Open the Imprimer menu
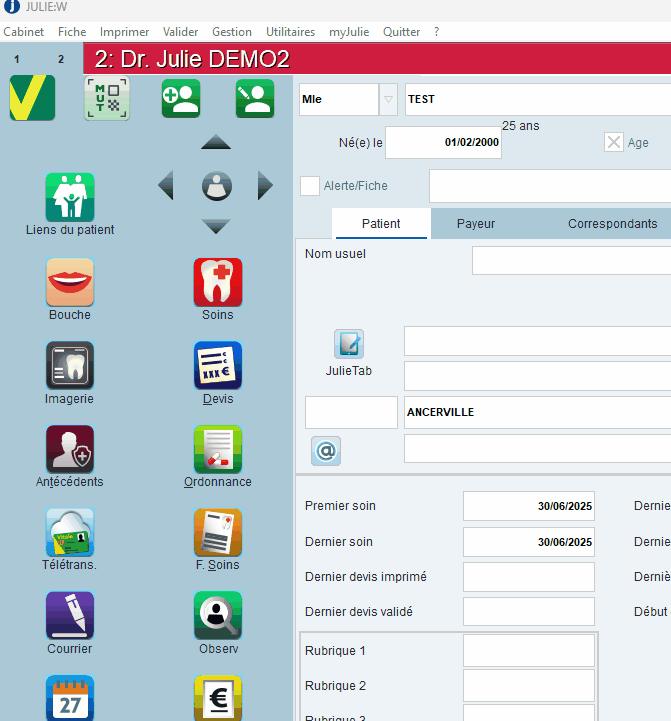 124,32
